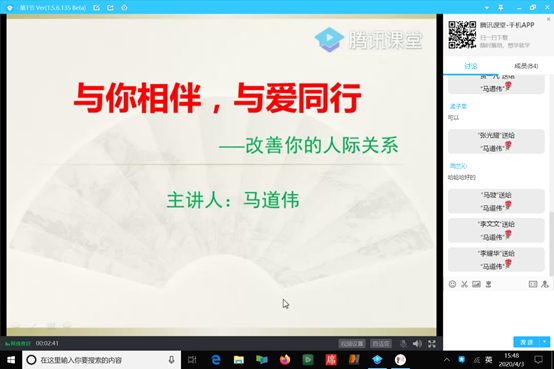Click the Windows search input box

point(102,360)
